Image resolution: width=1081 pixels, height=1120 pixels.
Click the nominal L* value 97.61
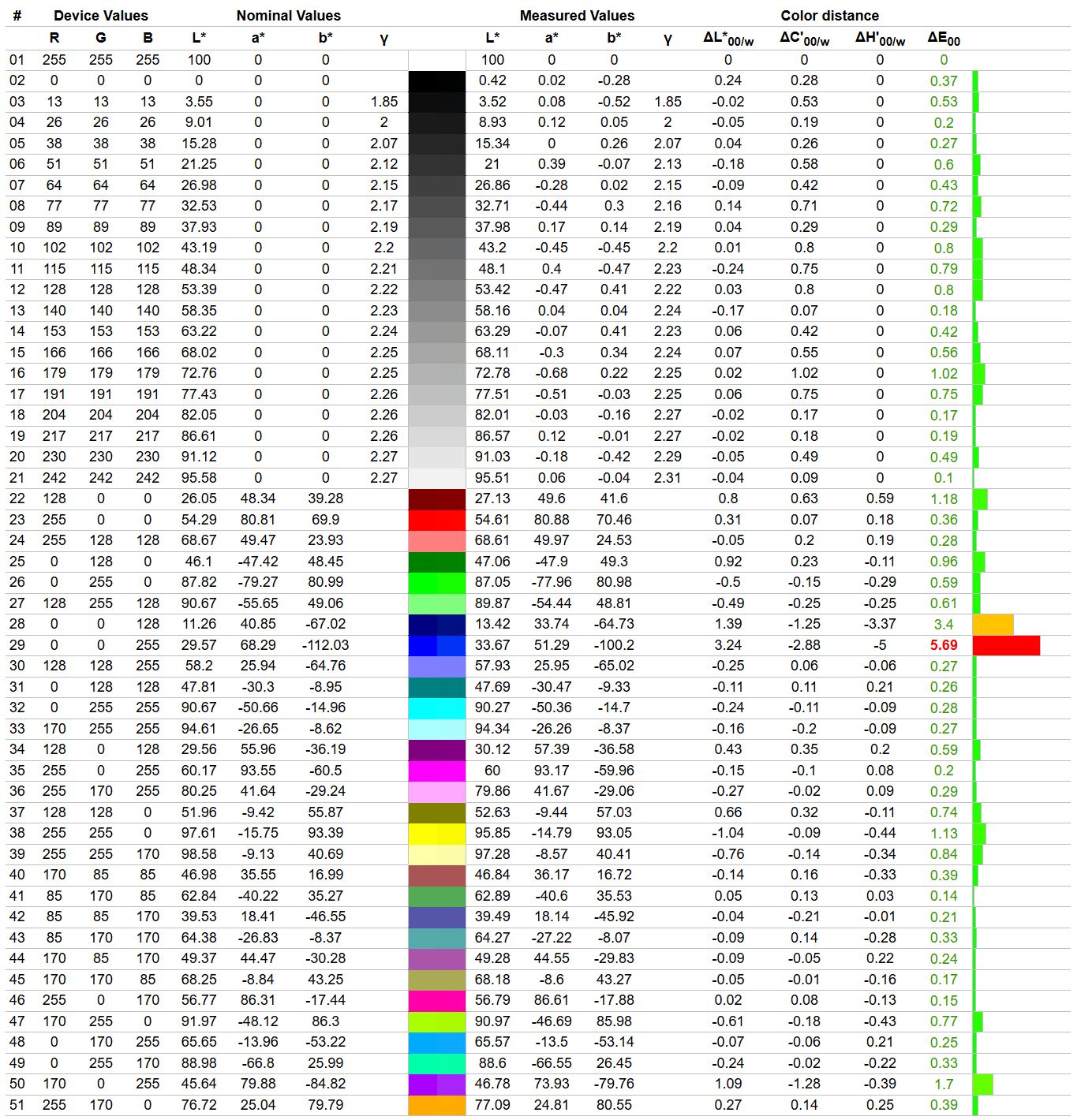coord(199,833)
